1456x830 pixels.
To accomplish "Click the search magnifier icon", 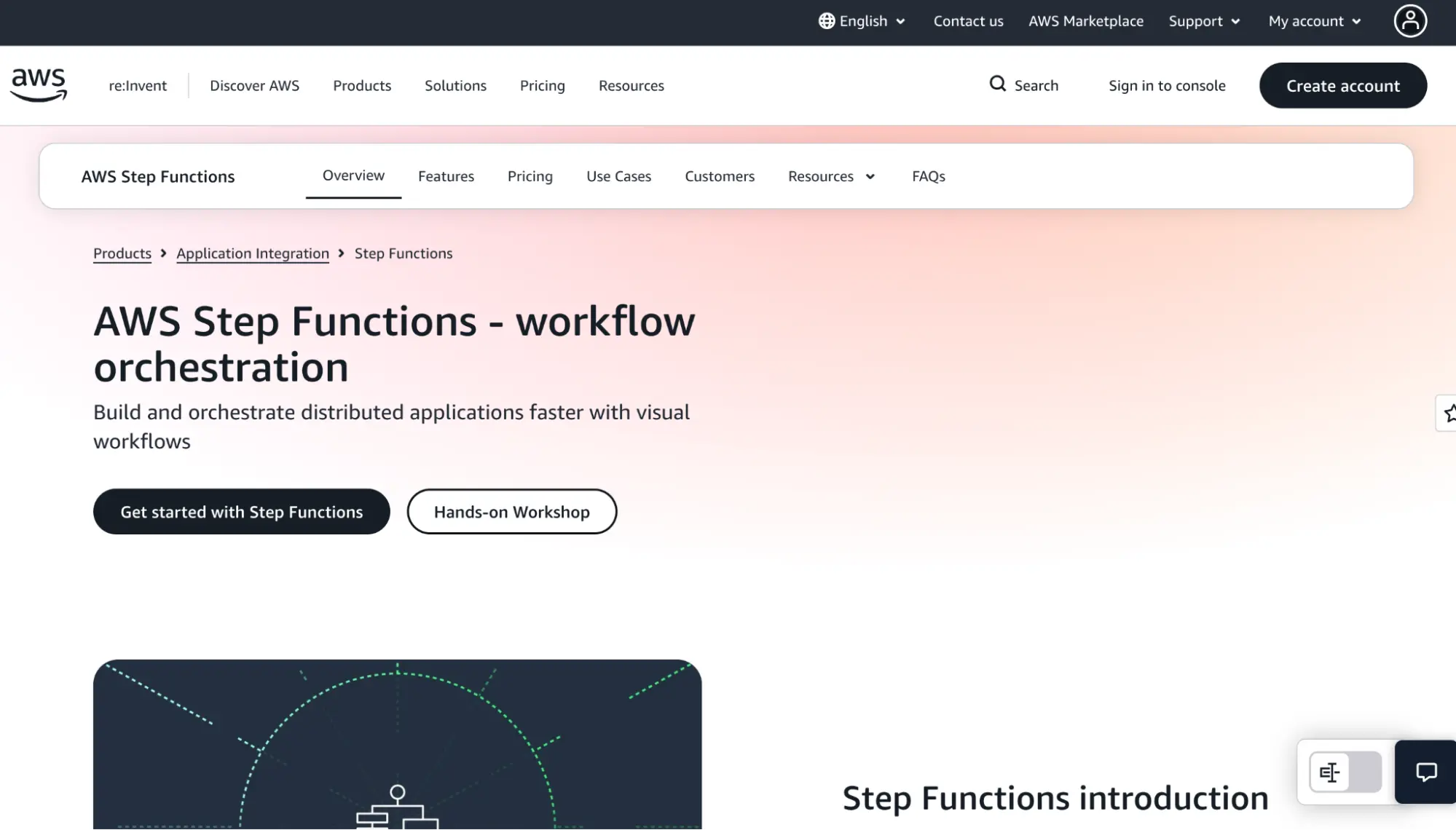I will [x=997, y=84].
